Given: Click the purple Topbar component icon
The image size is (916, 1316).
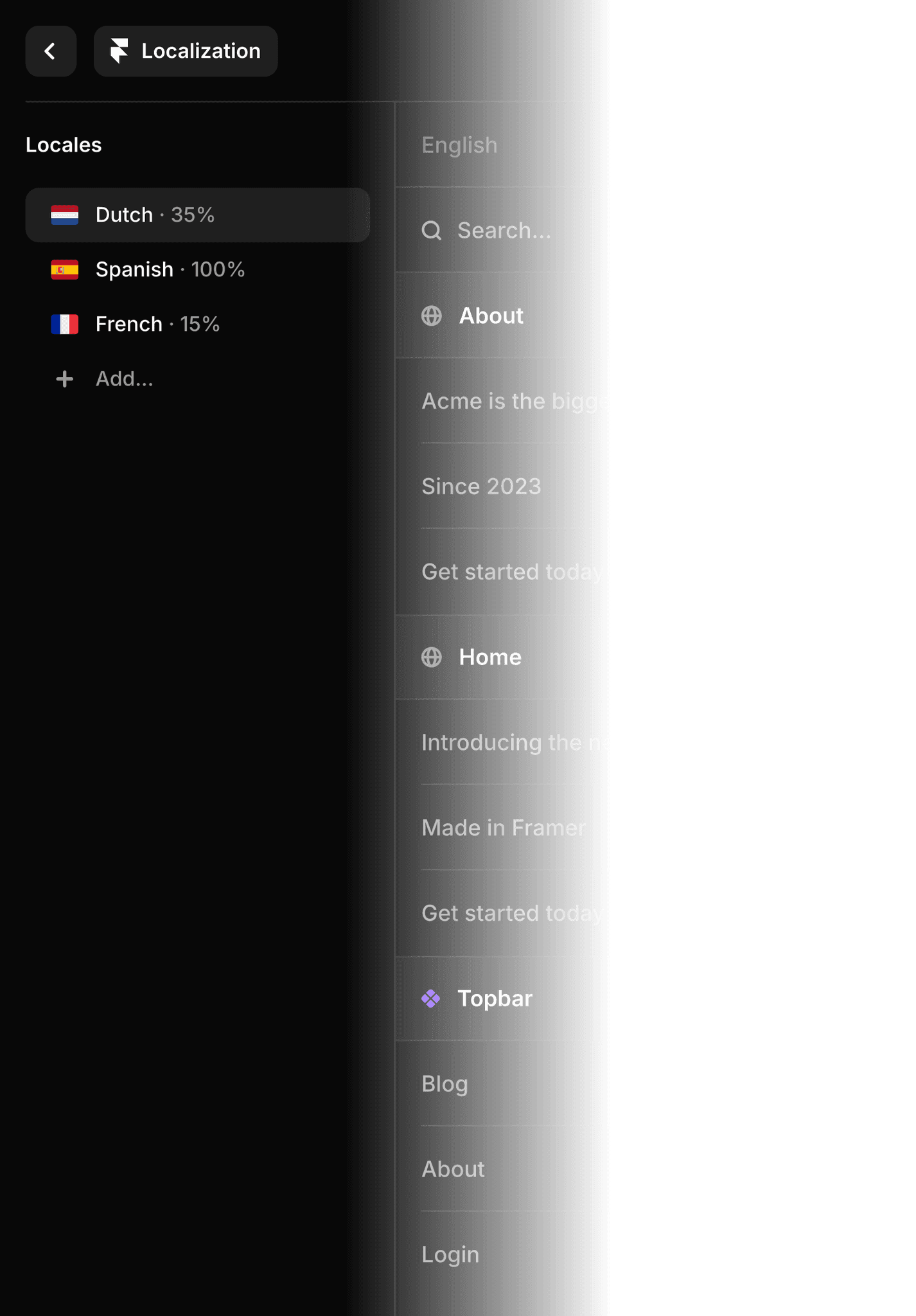Looking at the screenshot, I should point(431,999).
